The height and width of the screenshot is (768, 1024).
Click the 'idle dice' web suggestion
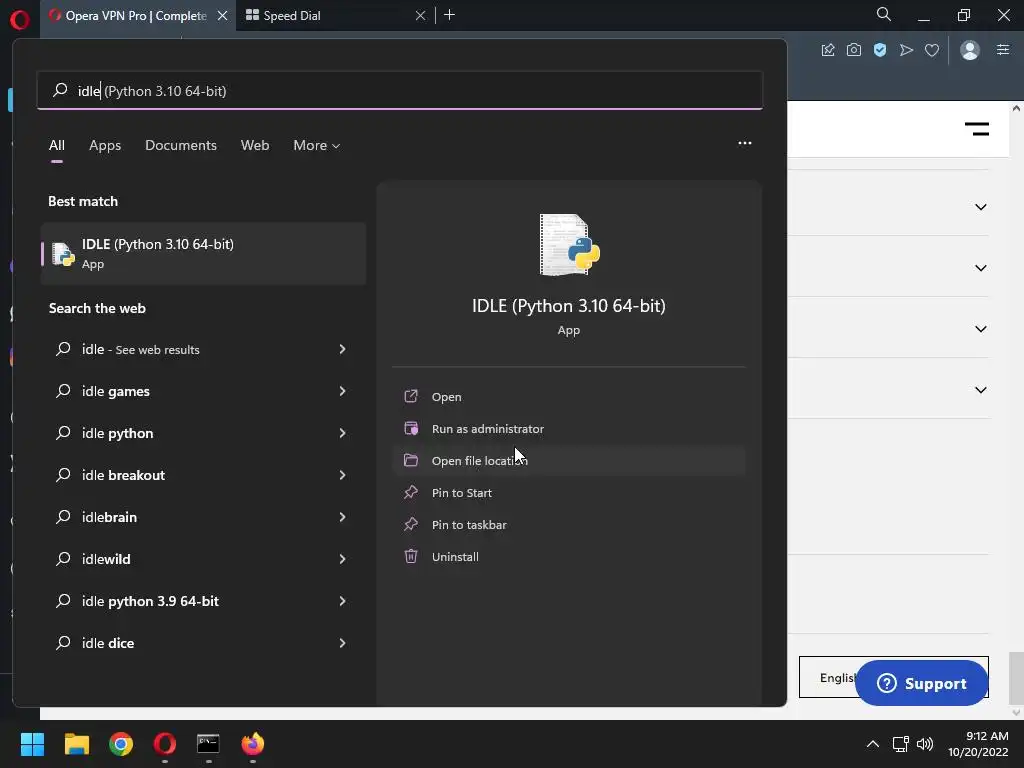coord(203,643)
